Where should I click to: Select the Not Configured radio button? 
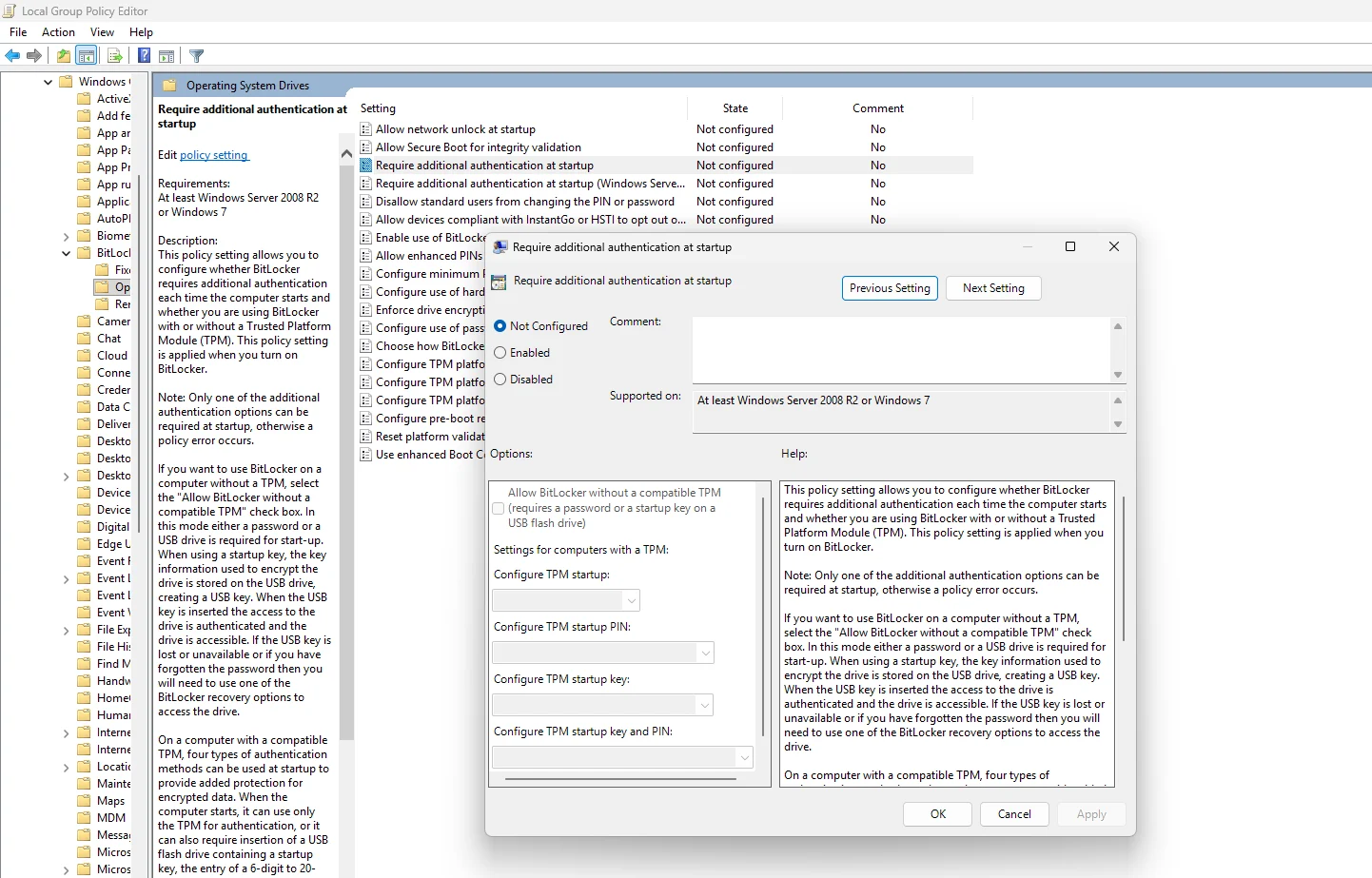pos(500,326)
